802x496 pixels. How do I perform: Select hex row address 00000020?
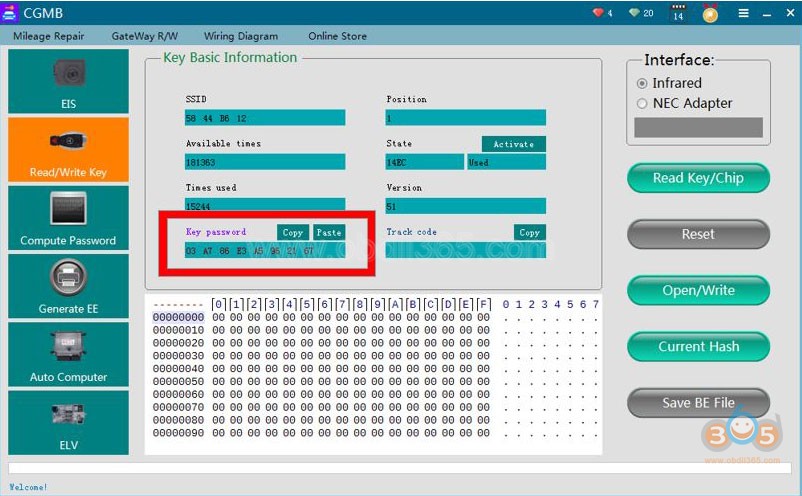point(179,343)
